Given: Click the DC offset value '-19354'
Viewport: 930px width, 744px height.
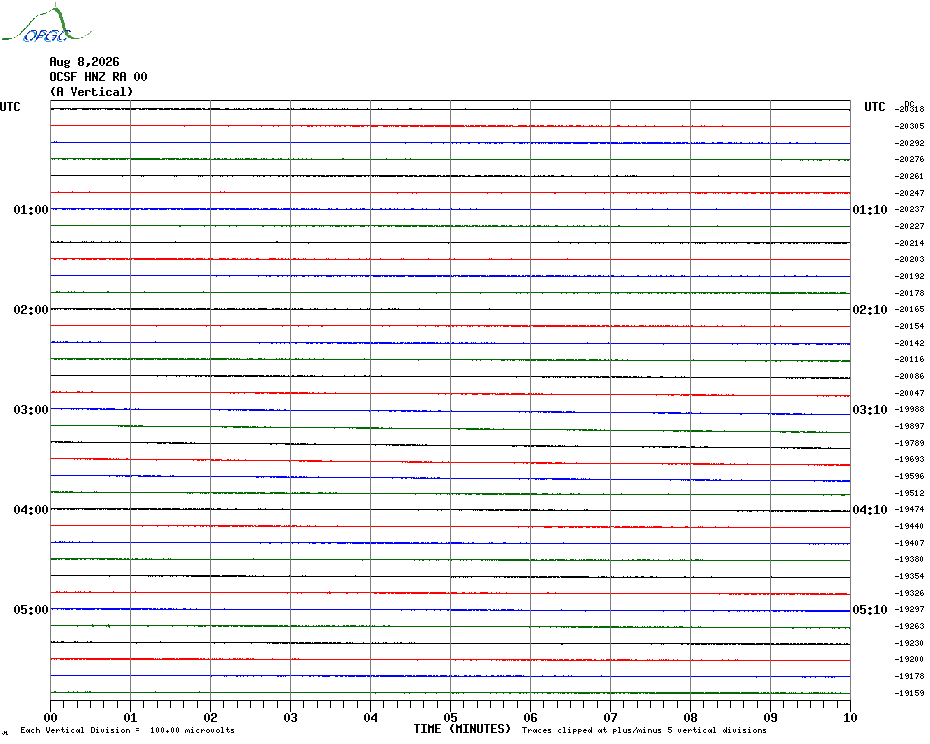Looking at the screenshot, I should (909, 577).
